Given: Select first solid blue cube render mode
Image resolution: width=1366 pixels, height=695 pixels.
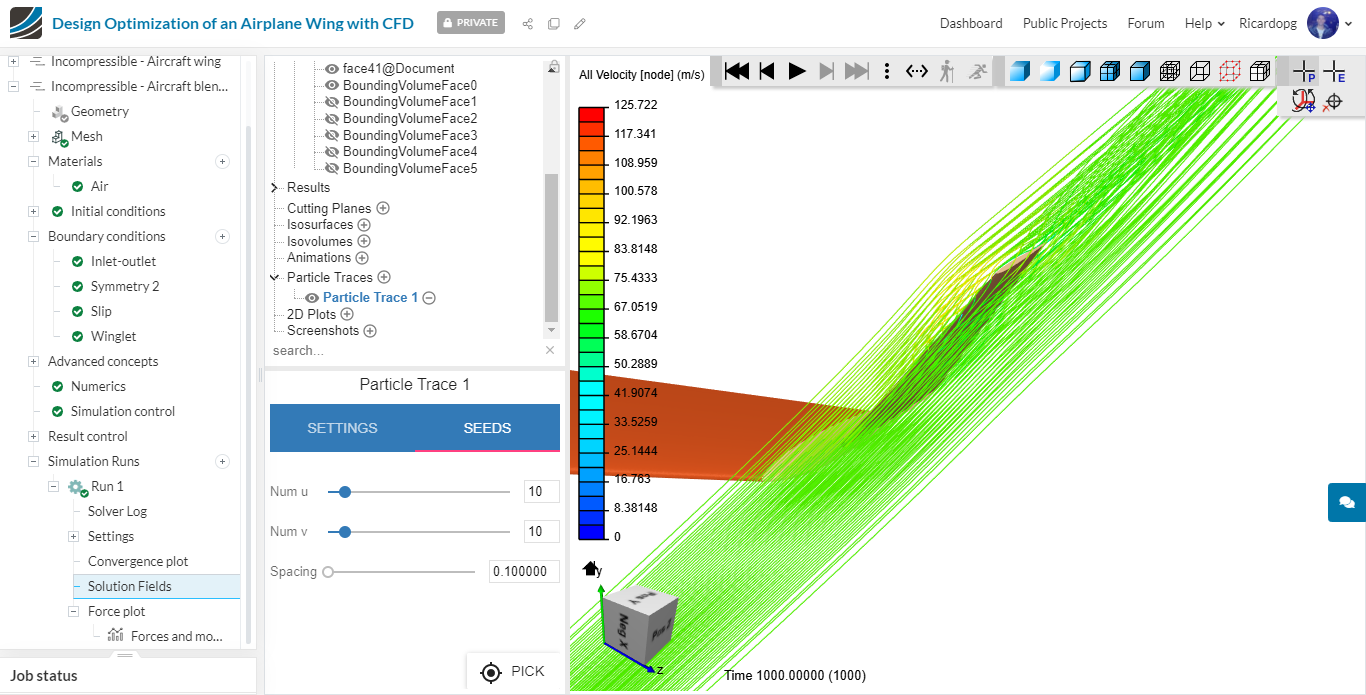Looking at the screenshot, I should pyautogui.click(x=1019, y=71).
